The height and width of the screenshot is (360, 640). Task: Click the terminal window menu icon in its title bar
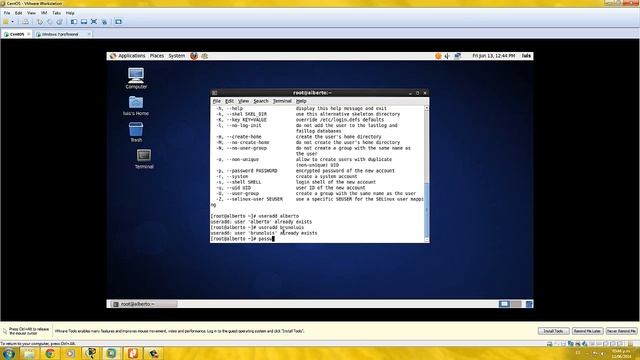215,93
